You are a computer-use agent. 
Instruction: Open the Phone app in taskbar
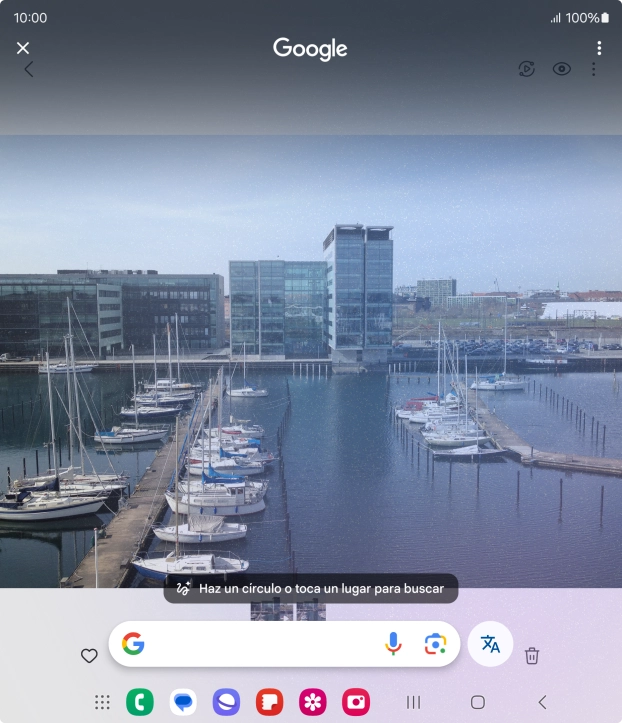pyautogui.click(x=140, y=702)
